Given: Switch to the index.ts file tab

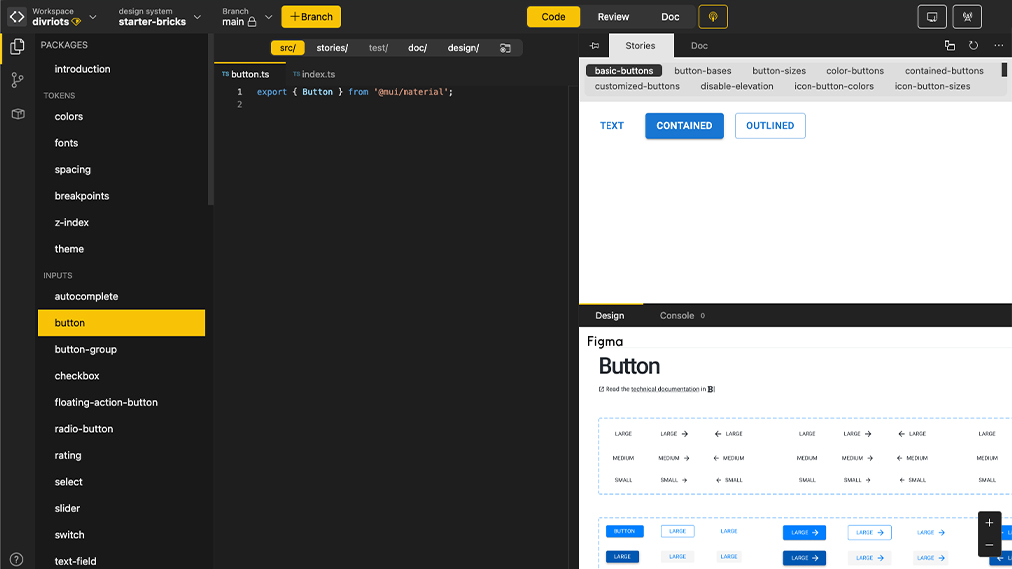Looking at the screenshot, I should (314, 74).
